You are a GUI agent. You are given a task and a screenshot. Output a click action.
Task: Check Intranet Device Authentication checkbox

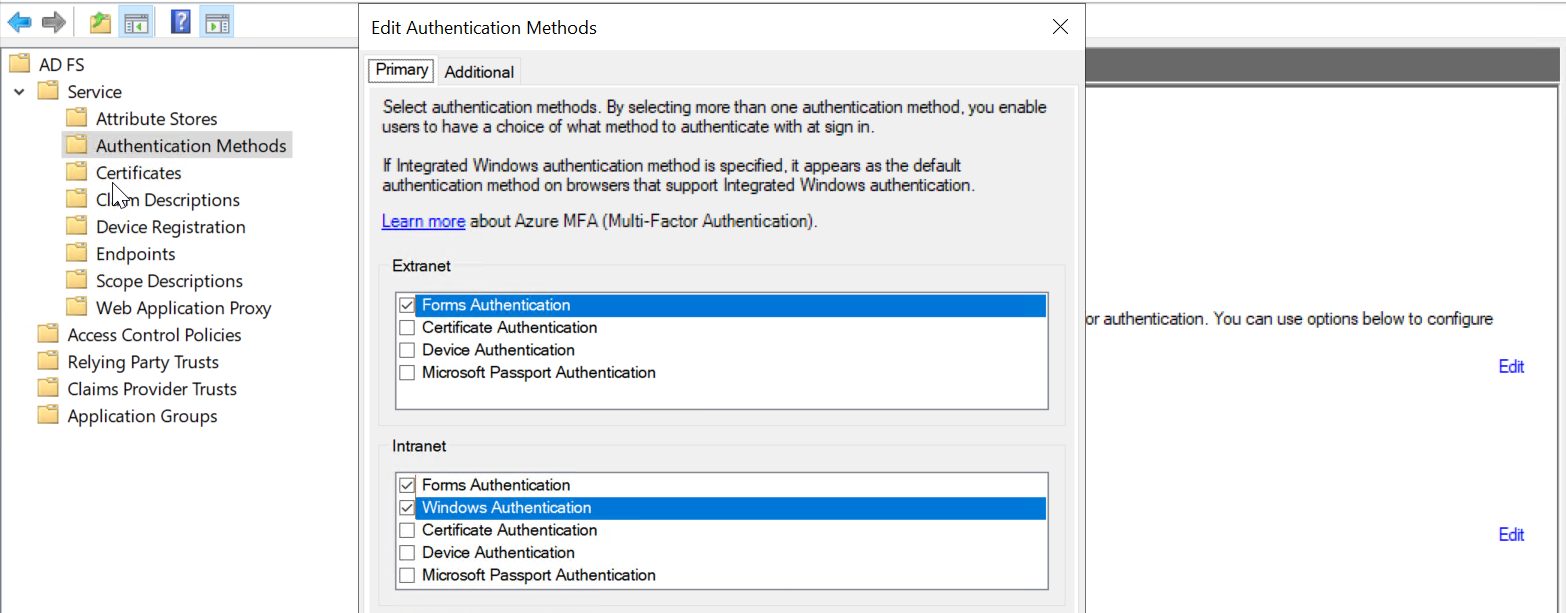[407, 553]
